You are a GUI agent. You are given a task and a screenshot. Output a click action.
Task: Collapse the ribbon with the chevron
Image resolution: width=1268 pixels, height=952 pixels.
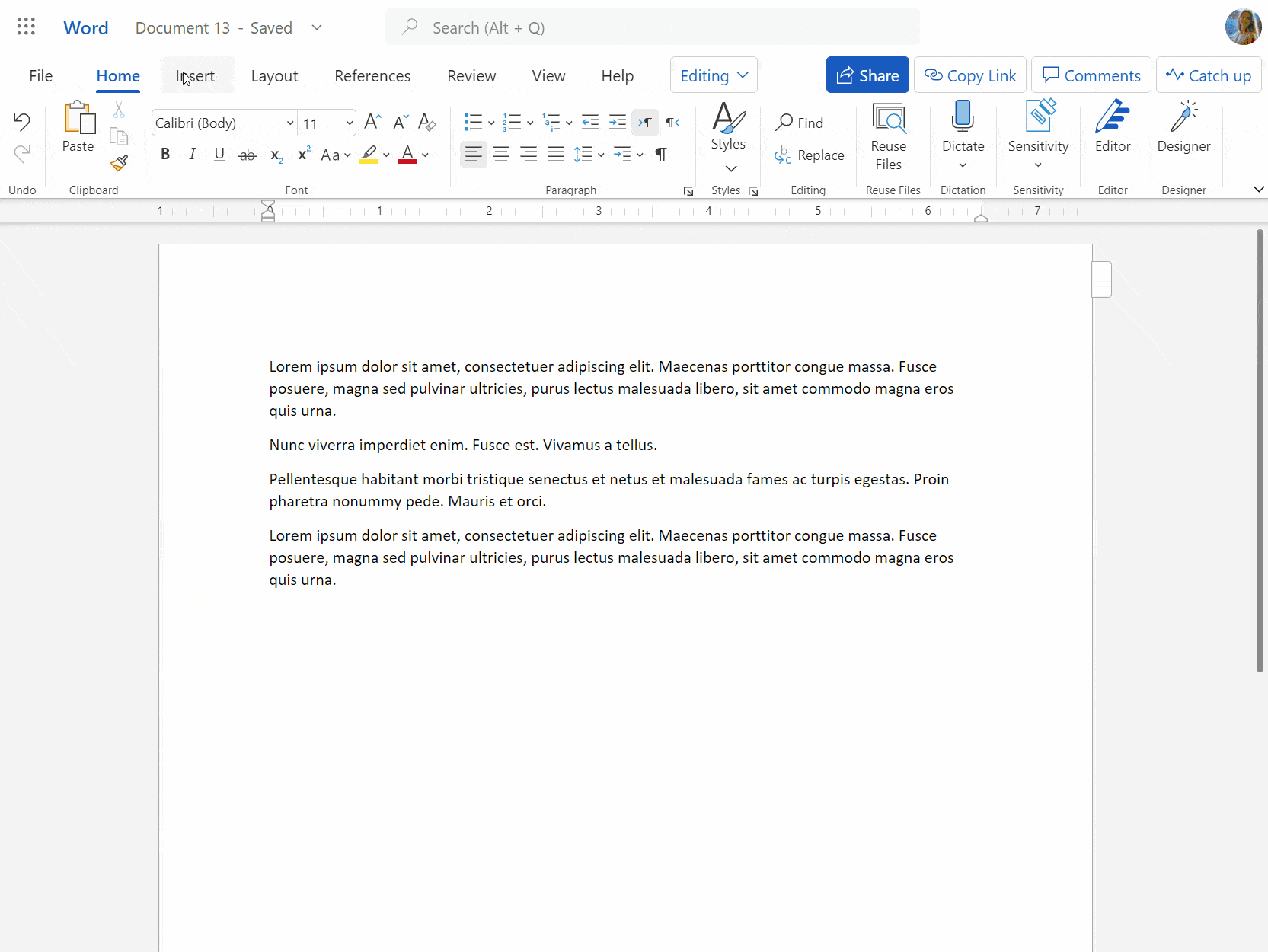[x=1258, y=190]
